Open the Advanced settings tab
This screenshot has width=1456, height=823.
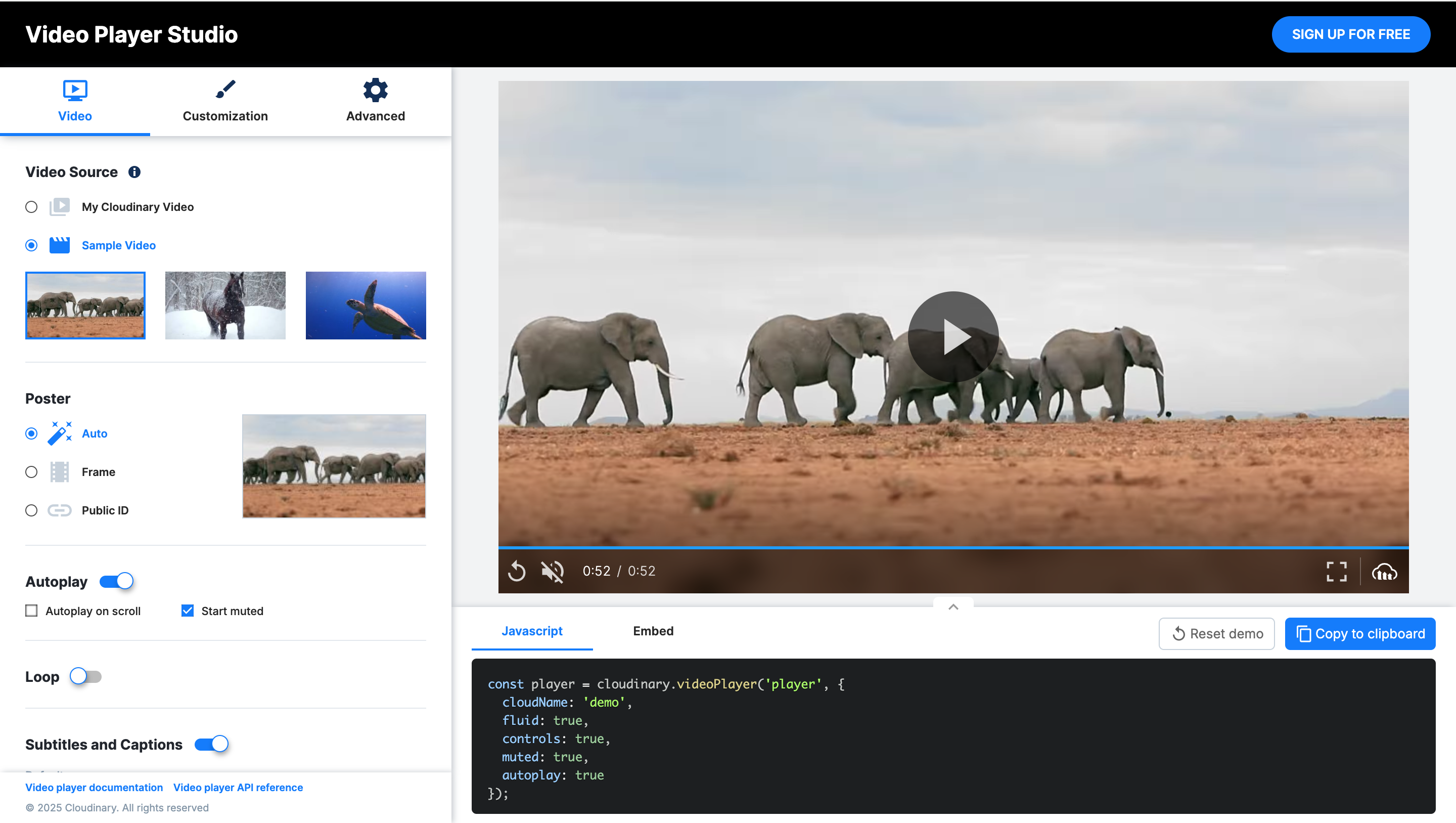(x=375, y=101)
